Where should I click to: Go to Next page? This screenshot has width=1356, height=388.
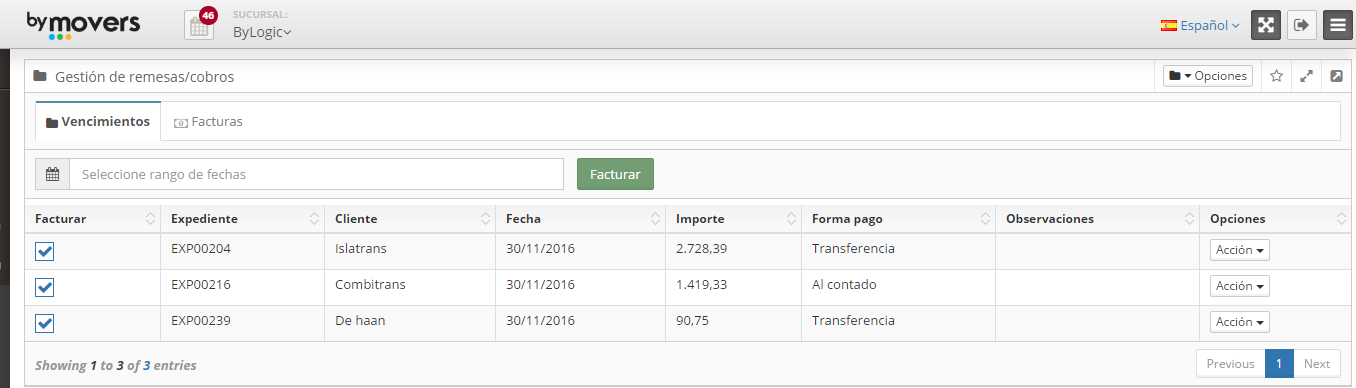1317,364
